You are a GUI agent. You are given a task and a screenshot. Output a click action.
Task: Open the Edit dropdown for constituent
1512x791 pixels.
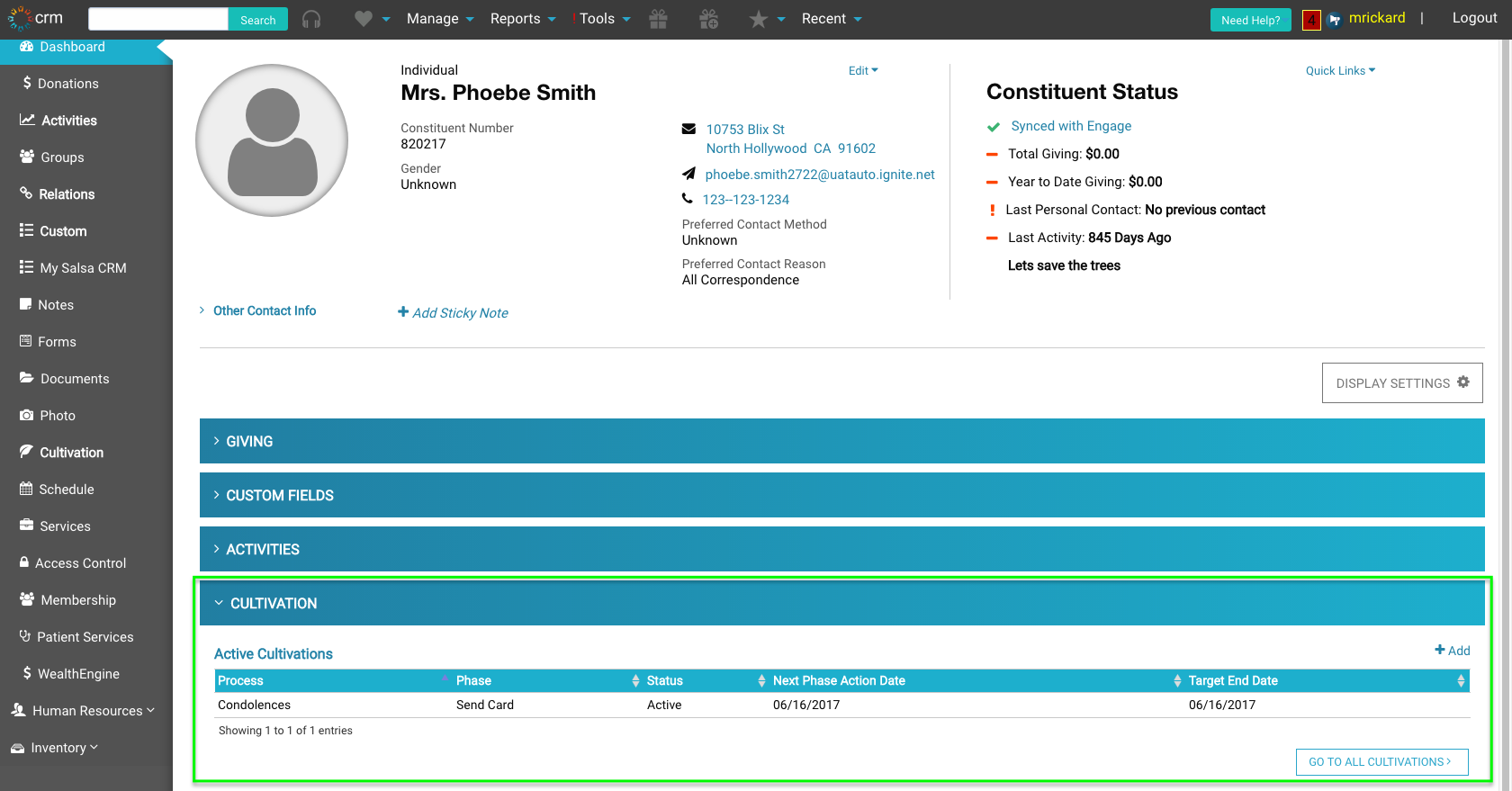[862, 70]
